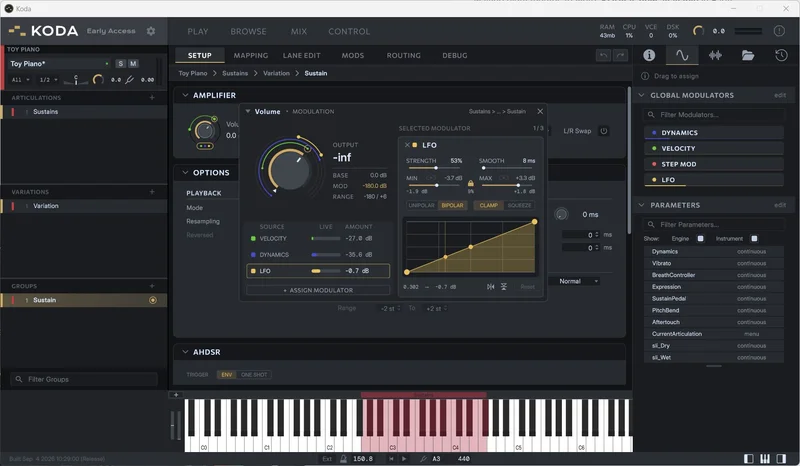
Task: Click the Assign Modulator button
Action: (x=318, y=290)
